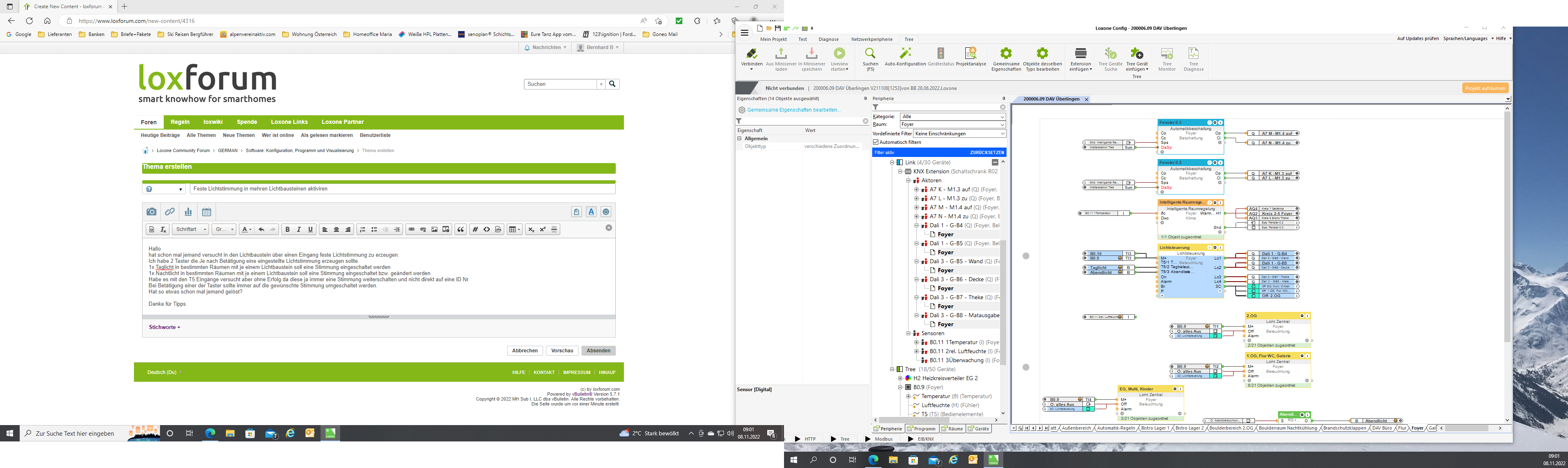Toggle bold formatting in the editor
Image resolution: width=1568 pixels, height=468 pixels.
click(287, 230)
